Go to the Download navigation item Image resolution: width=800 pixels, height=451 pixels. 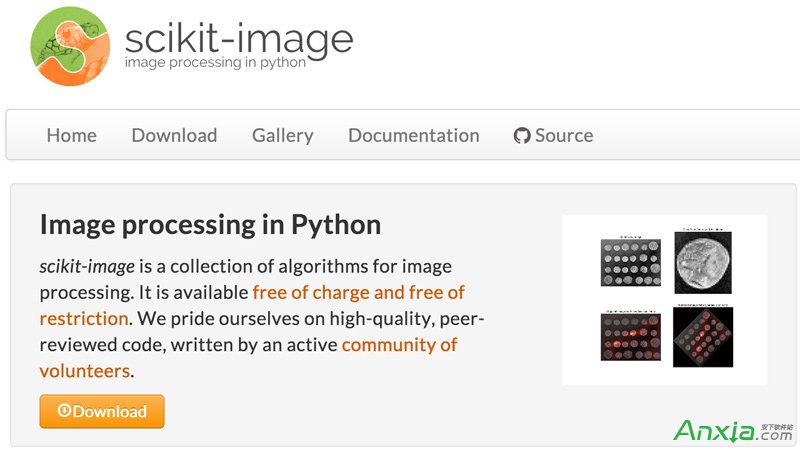tap(174, 135)
